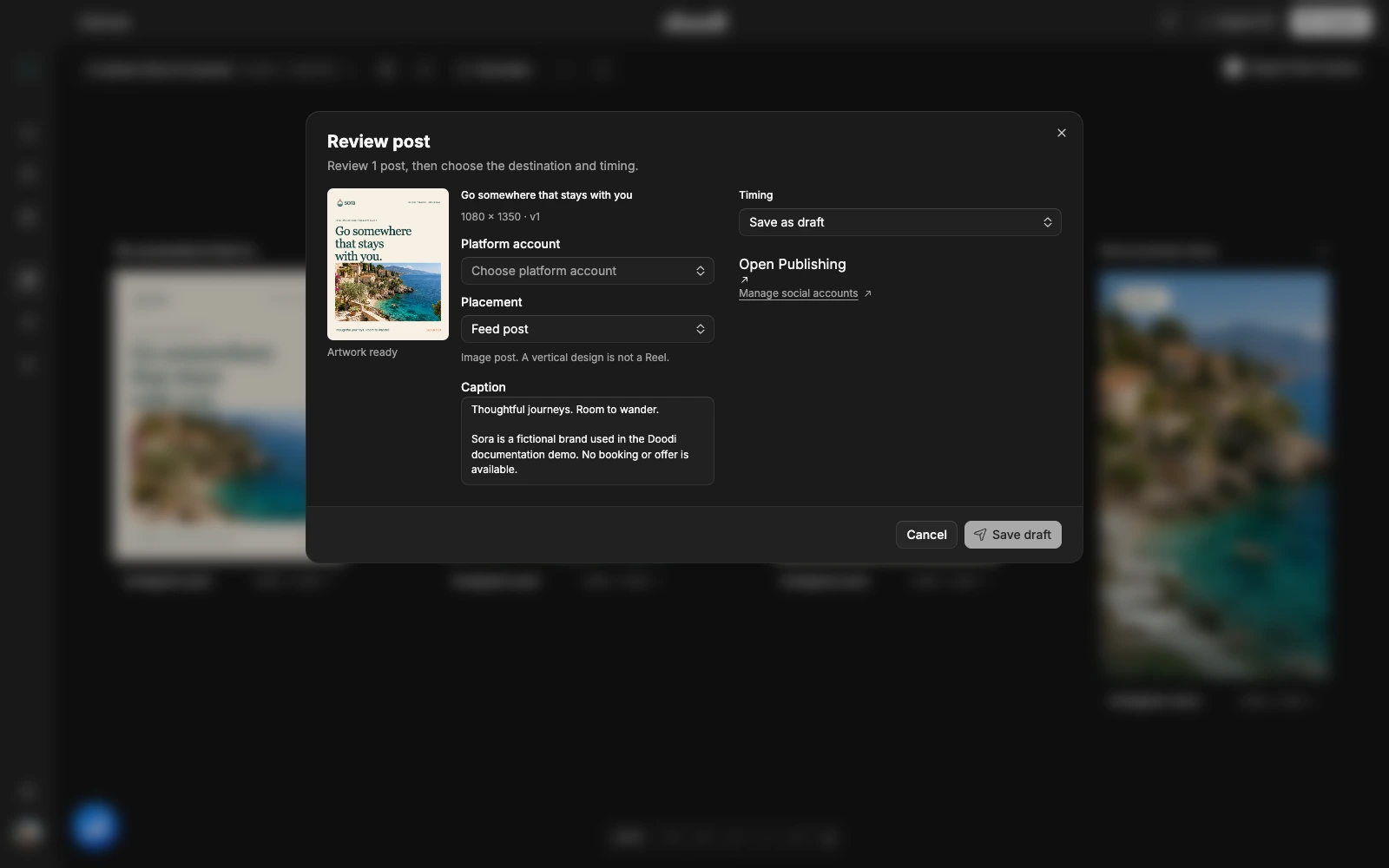The height and width of the screenshot is (868, 1389).
Task: Open the Manage social accounts link
Action: tap(798, 293)
